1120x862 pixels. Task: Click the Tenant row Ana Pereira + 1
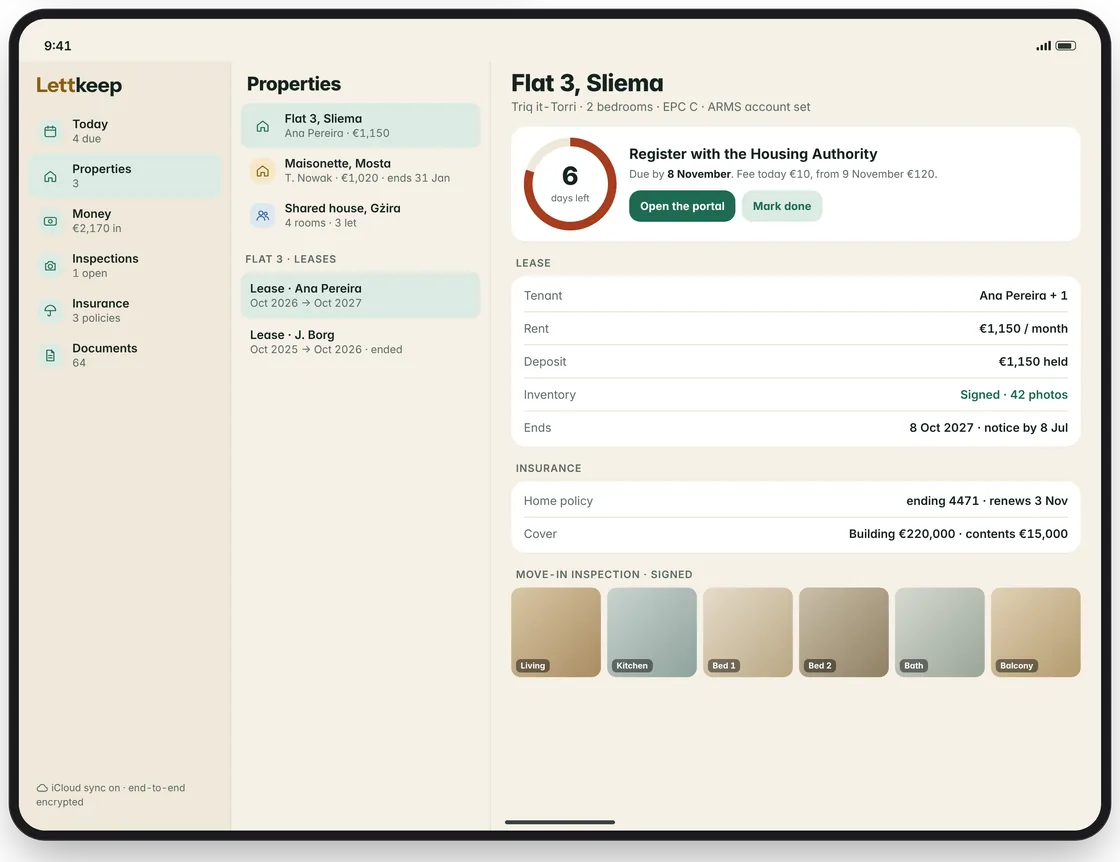(796, 296)
